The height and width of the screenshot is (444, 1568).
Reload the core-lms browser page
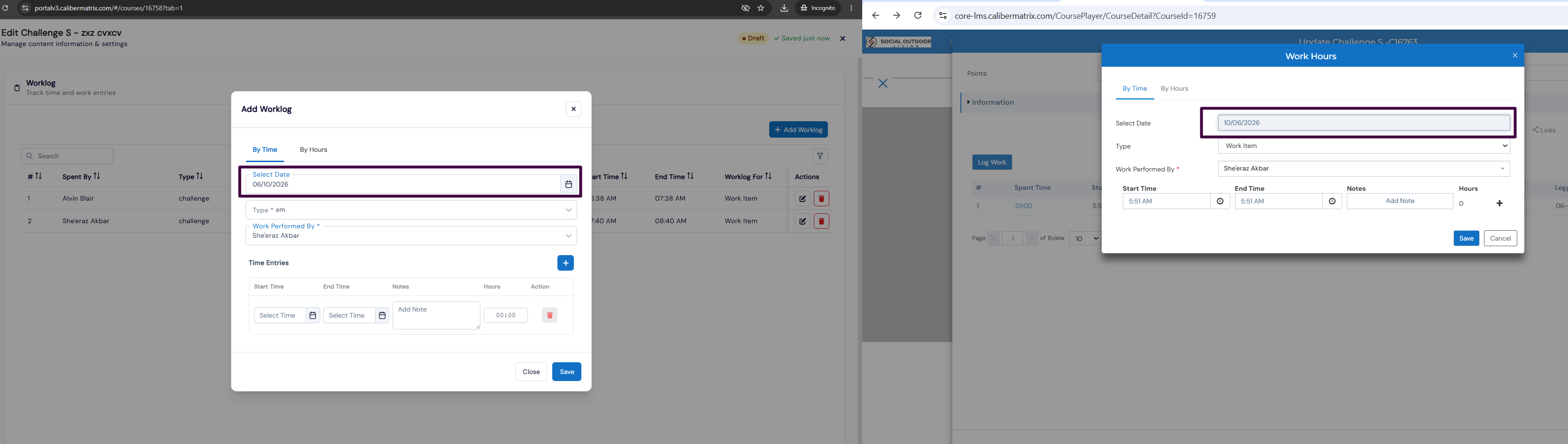918,16
